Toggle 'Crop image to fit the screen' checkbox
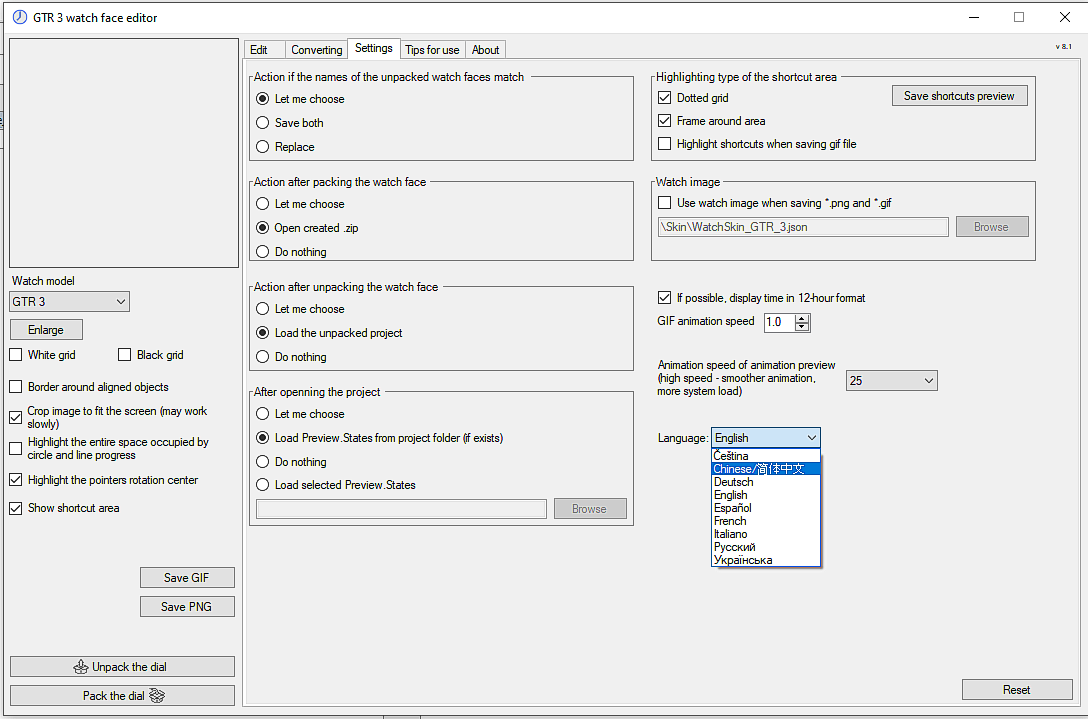 [15, 417]
